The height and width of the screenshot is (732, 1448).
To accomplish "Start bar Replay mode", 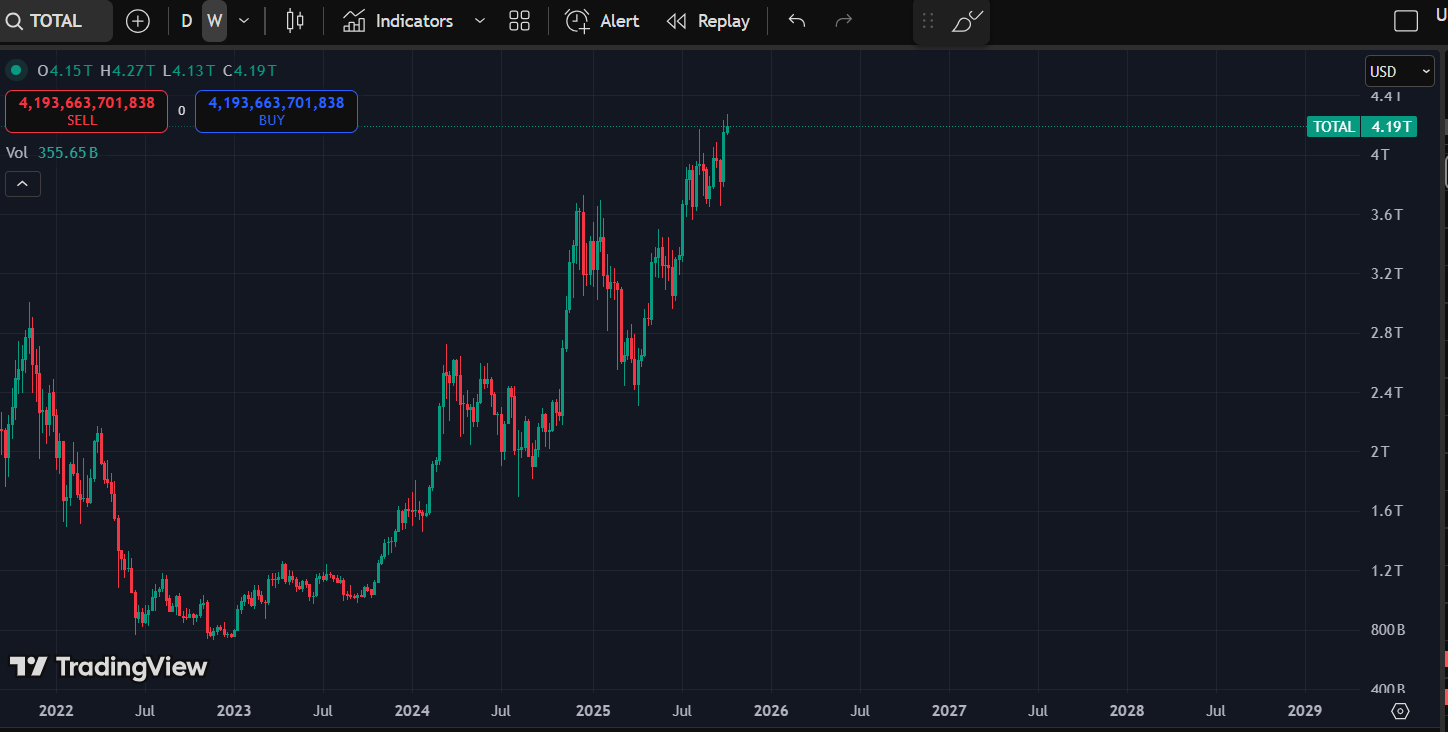I will (x=708, y=21).
